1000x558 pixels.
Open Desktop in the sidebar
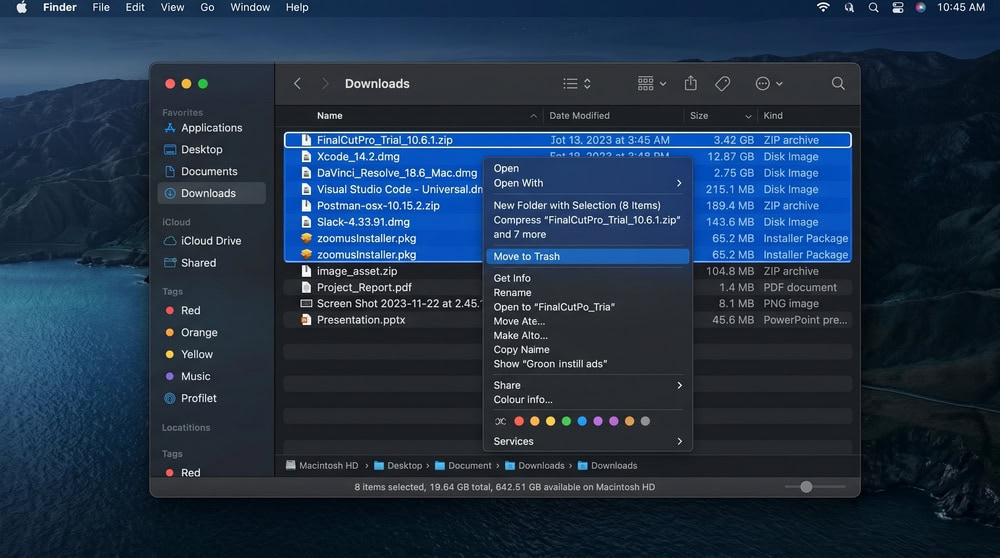coord(211,149)
